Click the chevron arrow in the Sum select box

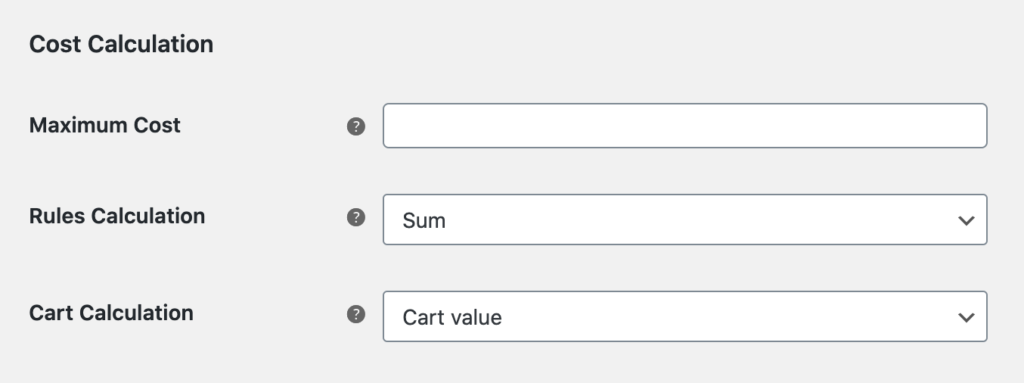click(x=966, y=221)
